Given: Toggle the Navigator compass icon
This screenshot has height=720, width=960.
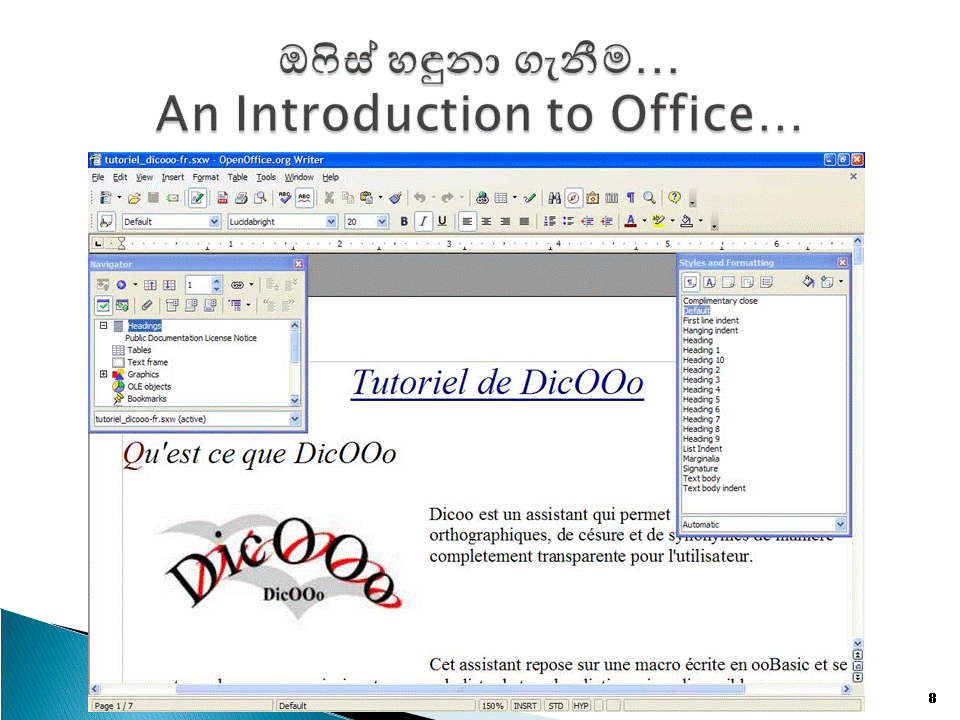Looking at the screenshot, I should (x=573, y=198).
